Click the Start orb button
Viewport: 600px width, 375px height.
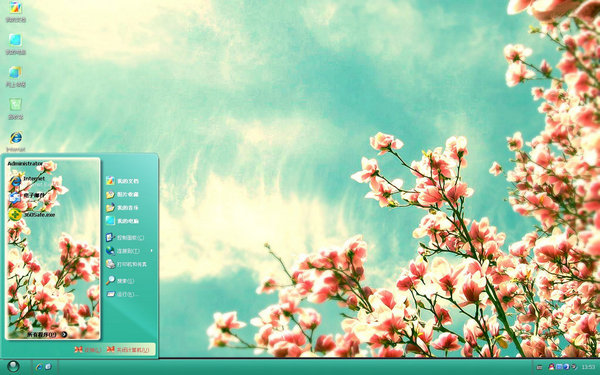click(x=13, y=367)
